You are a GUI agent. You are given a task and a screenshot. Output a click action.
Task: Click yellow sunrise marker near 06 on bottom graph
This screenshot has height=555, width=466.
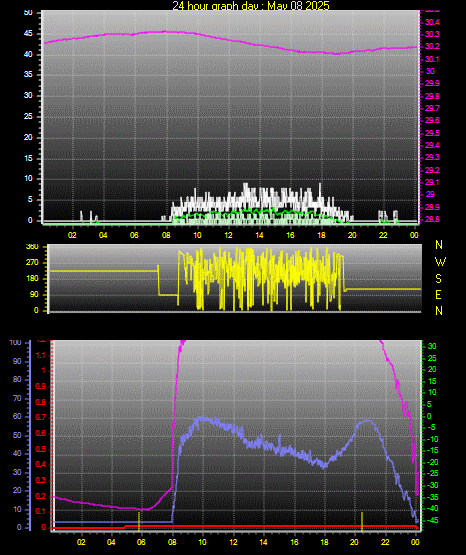(x=139, y=521)
